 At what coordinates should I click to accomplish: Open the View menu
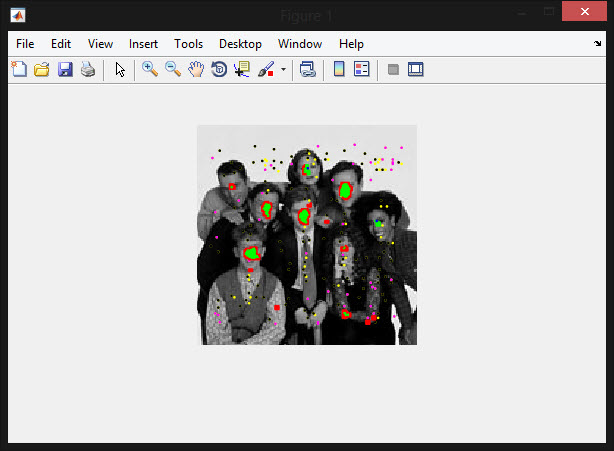click(x=100, y=44)
